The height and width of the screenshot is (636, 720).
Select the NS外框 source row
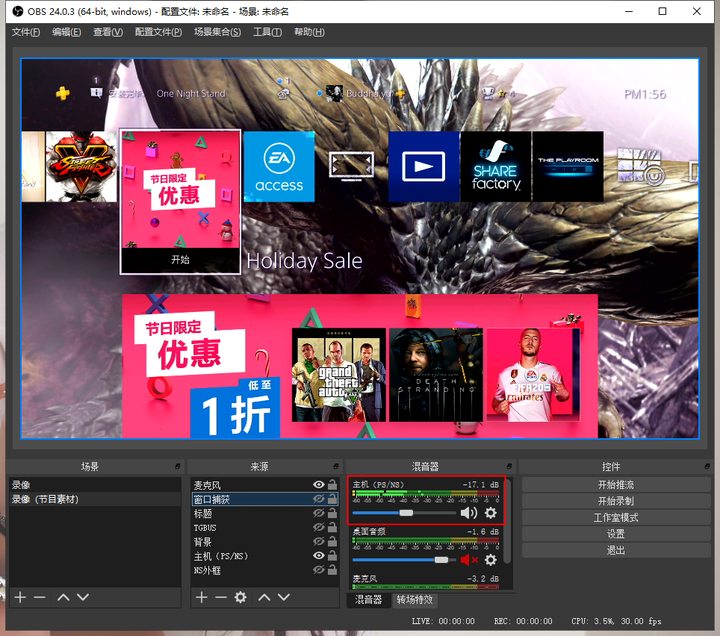265,570
